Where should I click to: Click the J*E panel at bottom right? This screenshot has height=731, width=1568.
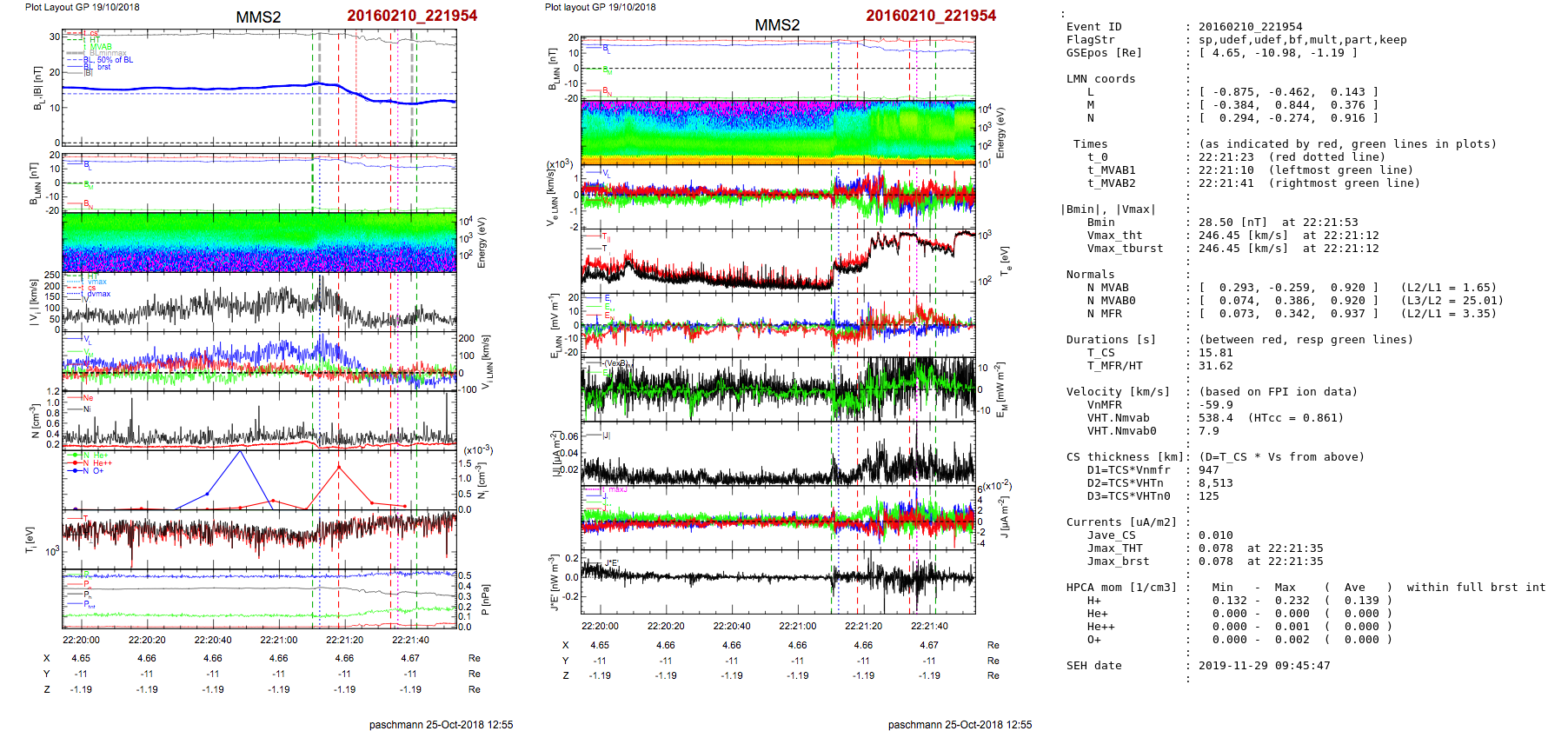click(x=778, y=581)
